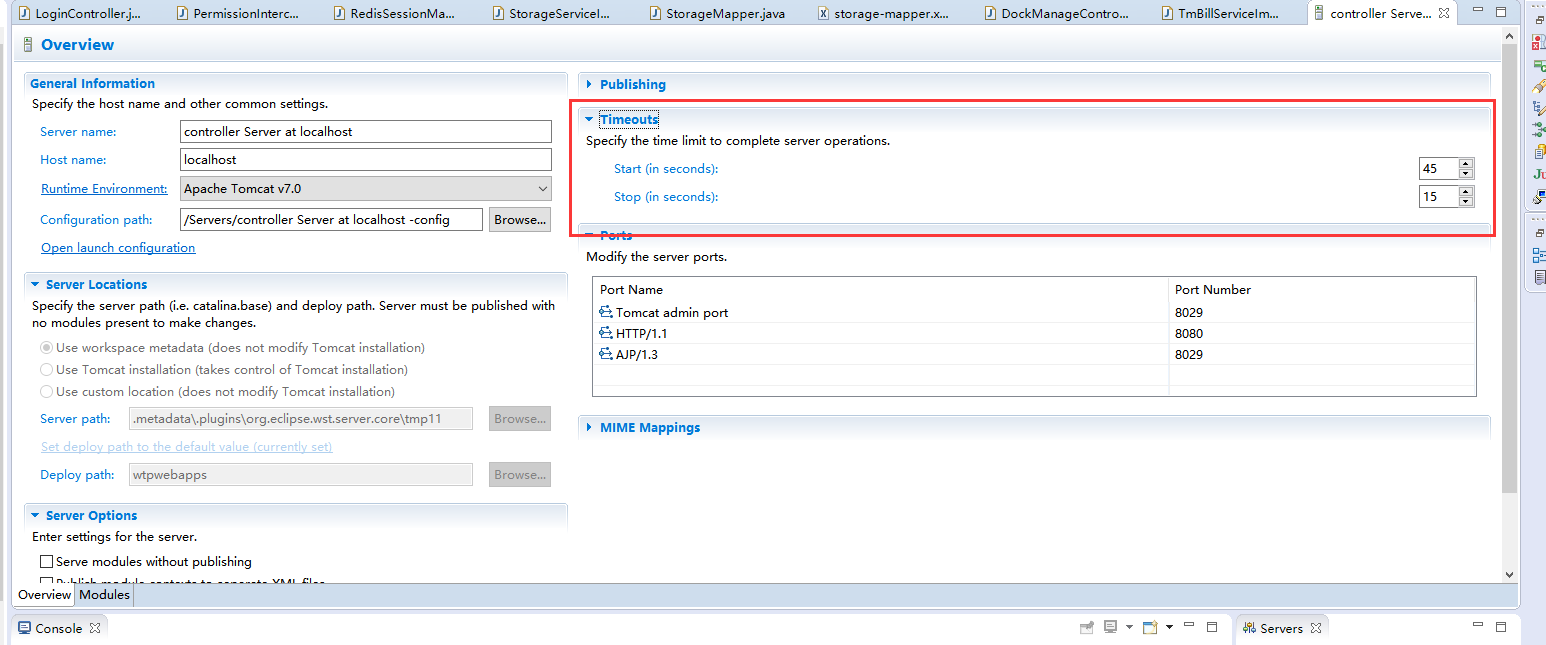Enable Serve modules without publishing
The width and height of the screenshot is (1546, 645).
46,562
